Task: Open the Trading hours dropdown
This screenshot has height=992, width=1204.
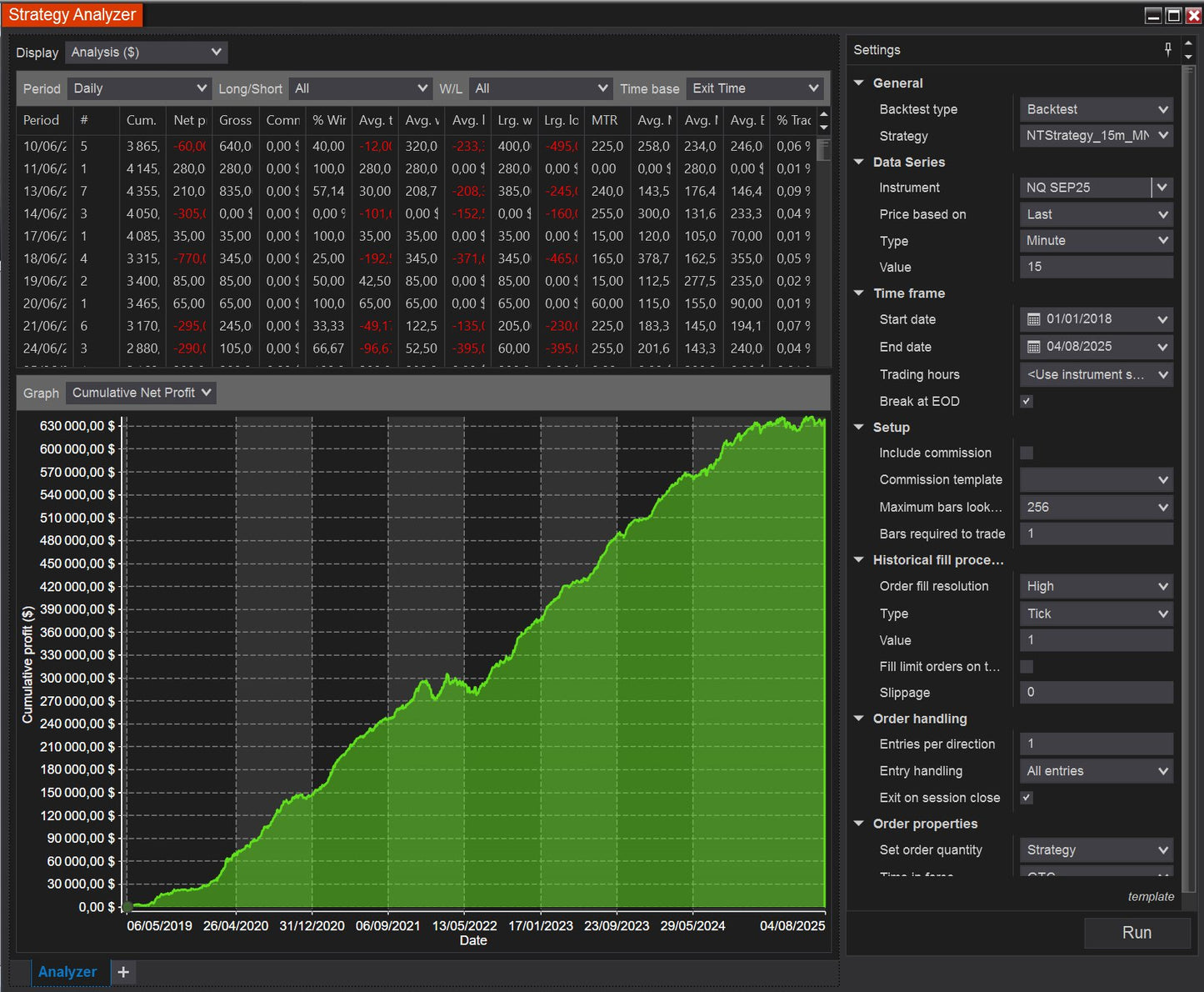Action: 1097,374
